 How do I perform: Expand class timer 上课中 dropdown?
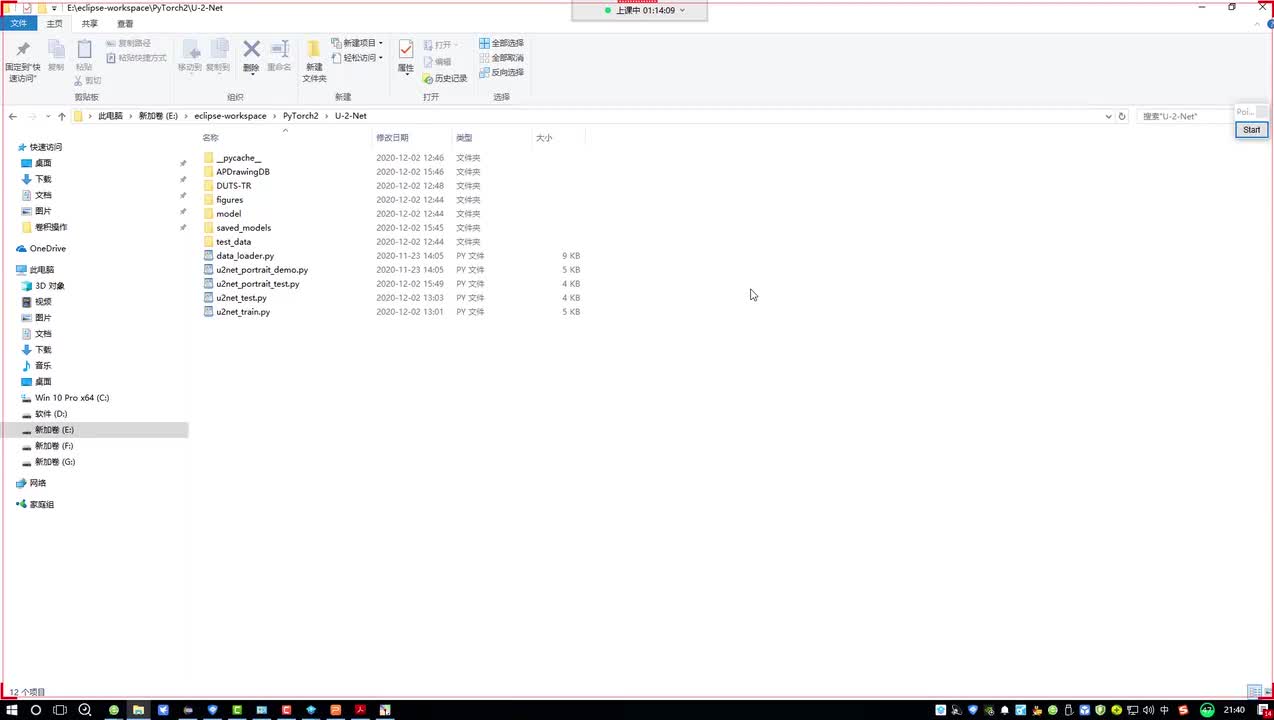(682, 10)
